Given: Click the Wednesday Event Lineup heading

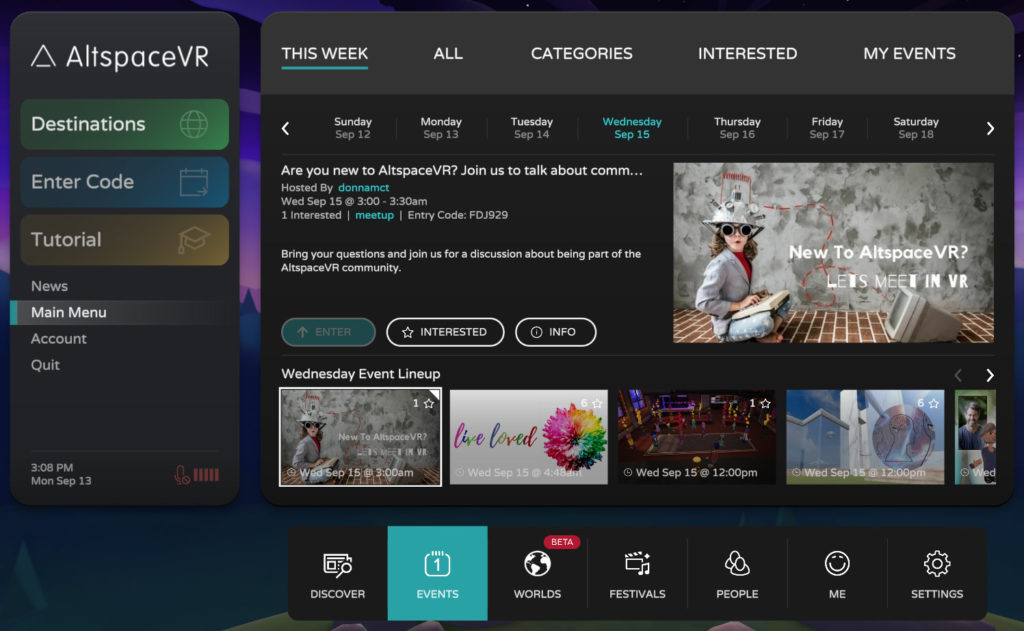Looking at the screenshot, I should tap(360, 374).
